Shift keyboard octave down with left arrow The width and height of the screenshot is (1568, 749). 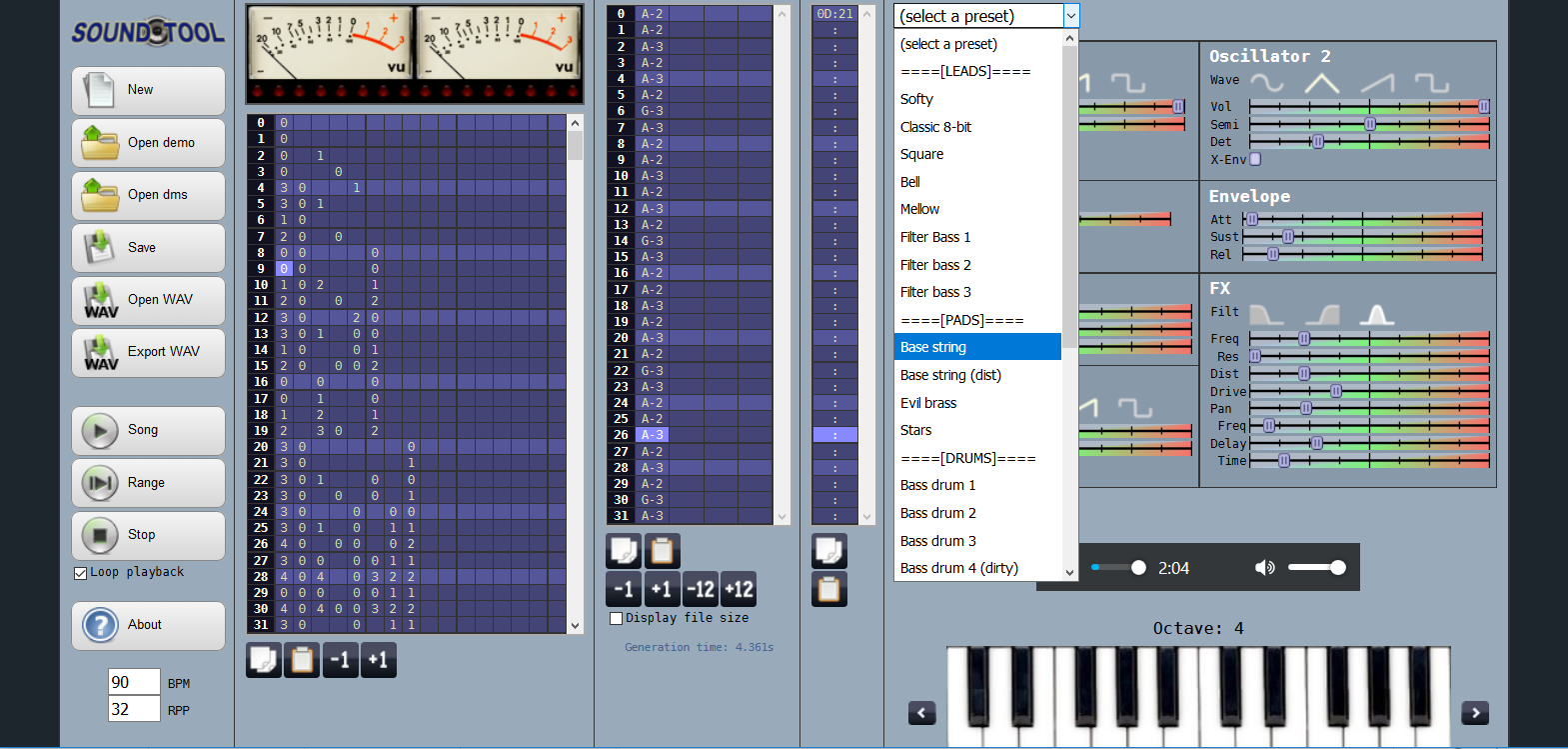point(922,713)
